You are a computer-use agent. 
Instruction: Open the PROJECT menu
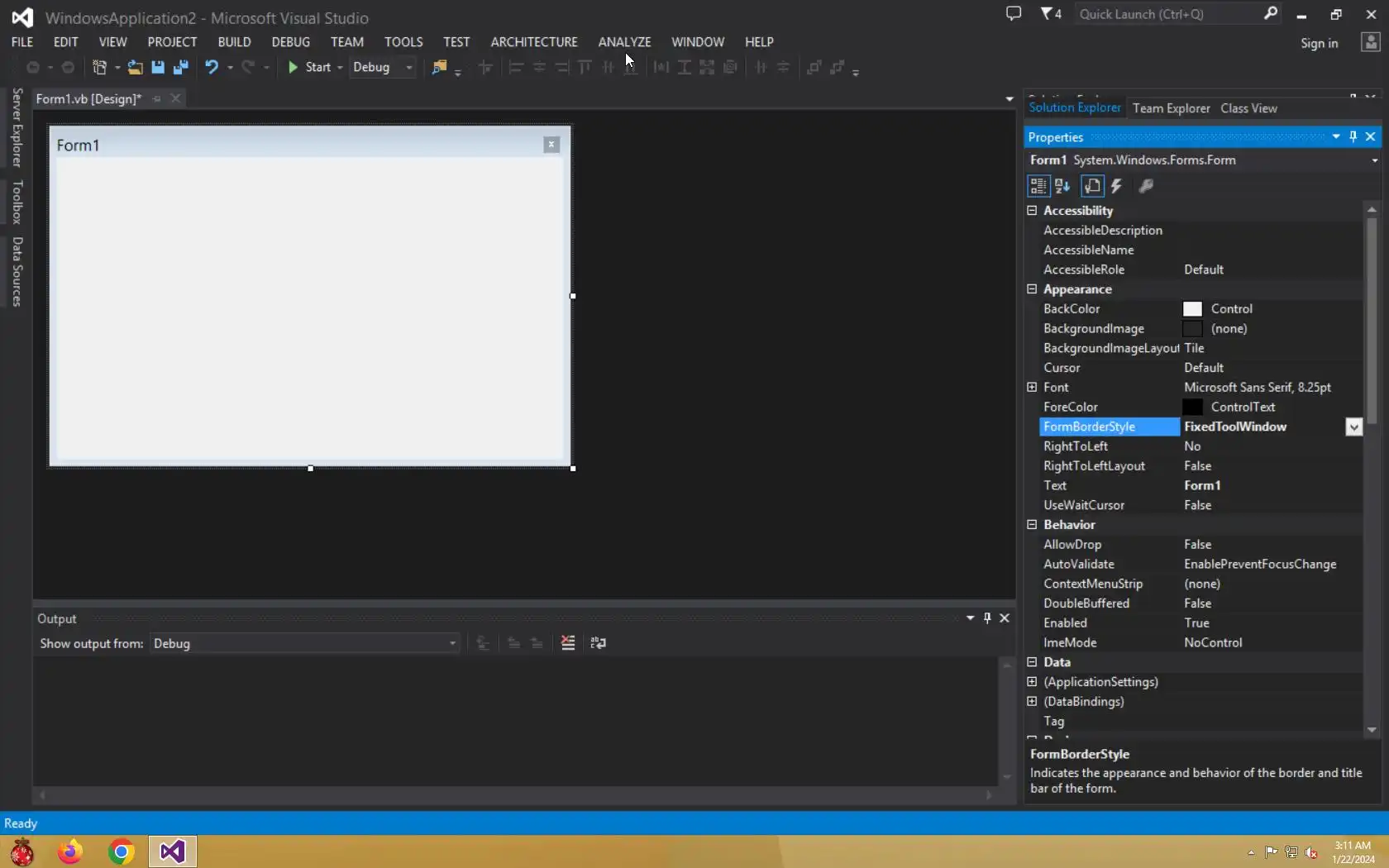(x=172, y=42)
